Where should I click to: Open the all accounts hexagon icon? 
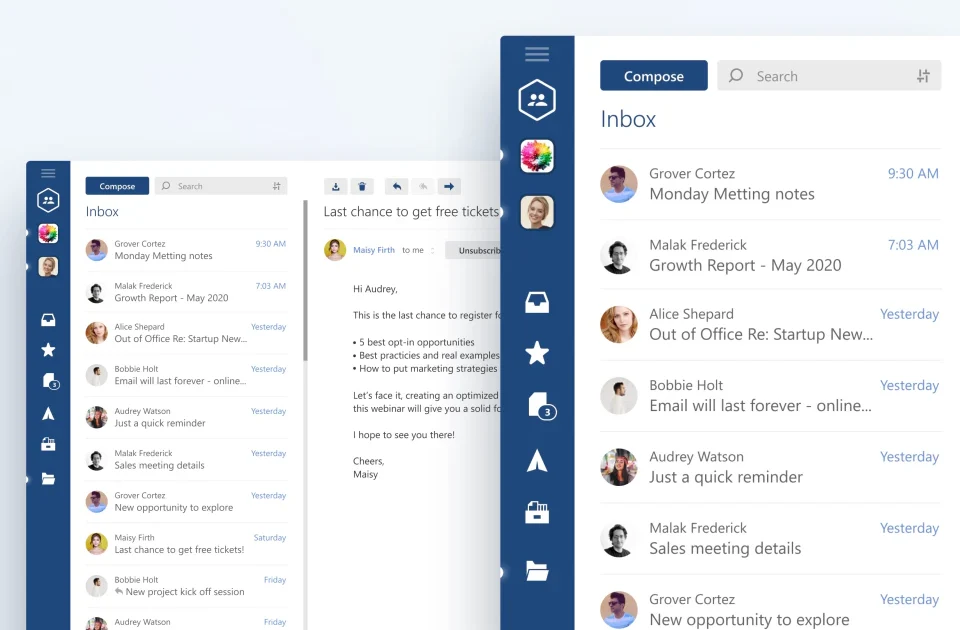pos(537,100)
